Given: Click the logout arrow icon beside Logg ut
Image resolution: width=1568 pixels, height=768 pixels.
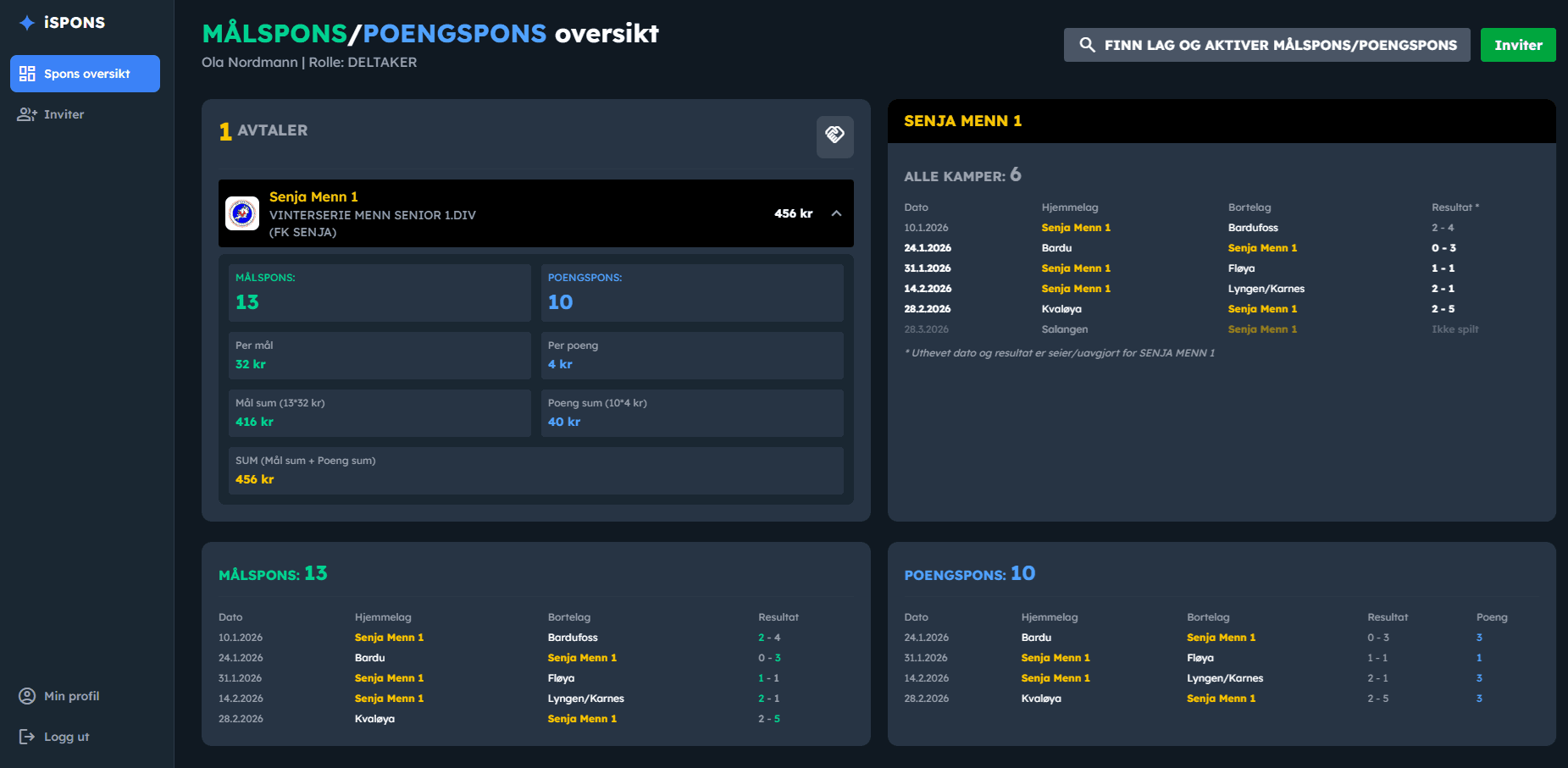Looking at the screenshot, I should (26, 737).
